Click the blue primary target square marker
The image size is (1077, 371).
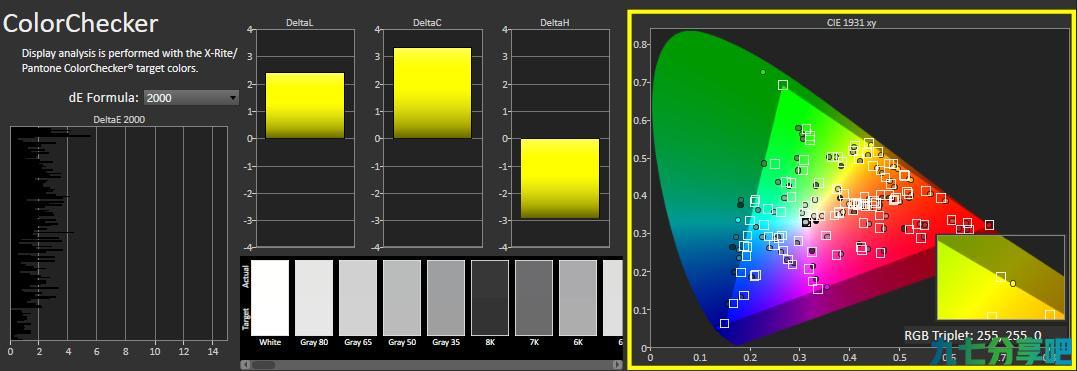click(x=724, y=323)
